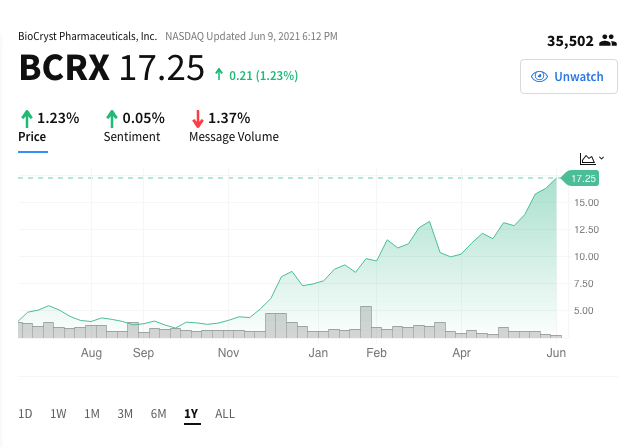Select the 6M time range
Image resolution: width=634 pixels, height=447 pixels.
click(158, 414)
